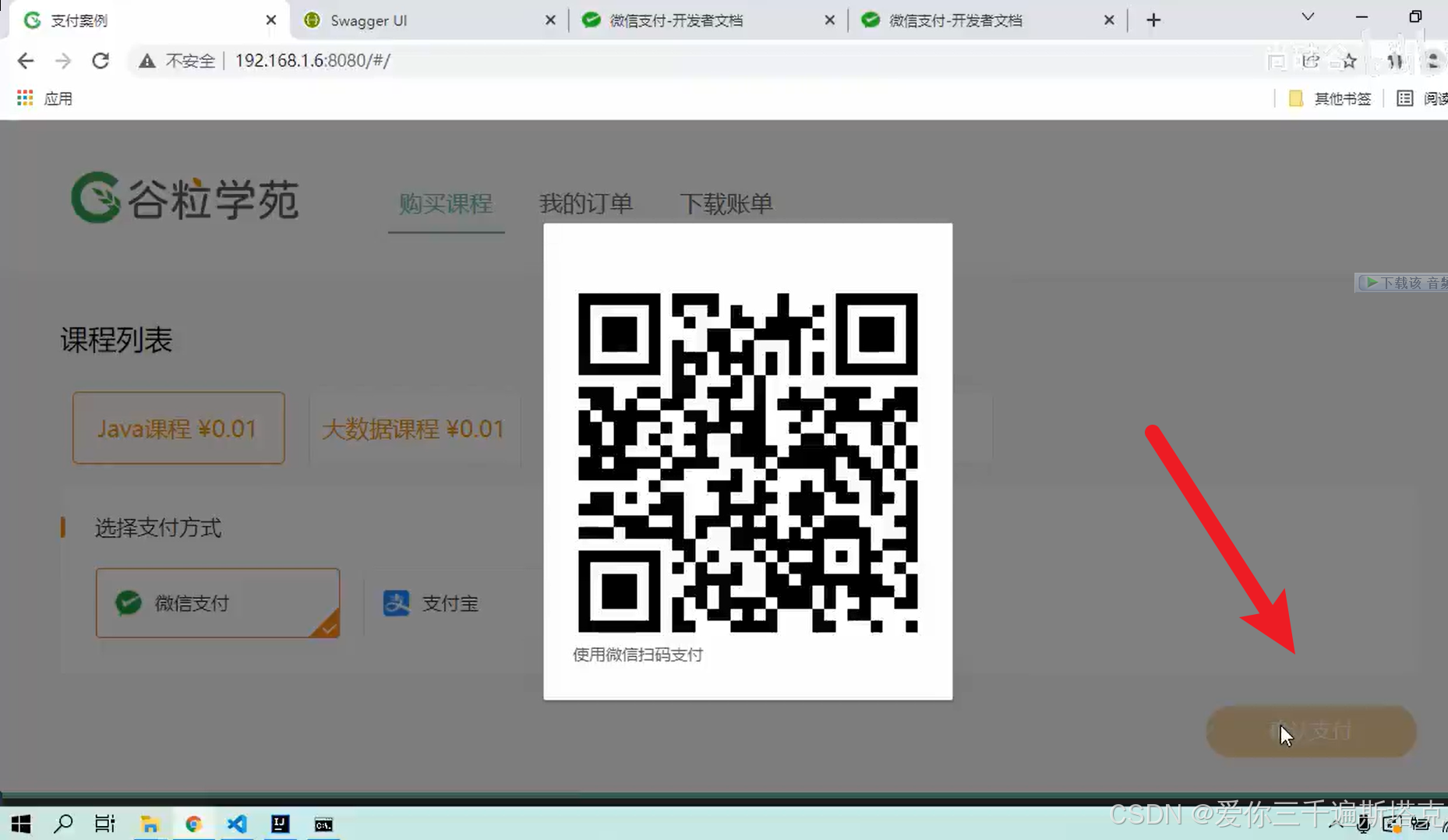Click the WeChat Pay green logo icon

tap(129, 603)
